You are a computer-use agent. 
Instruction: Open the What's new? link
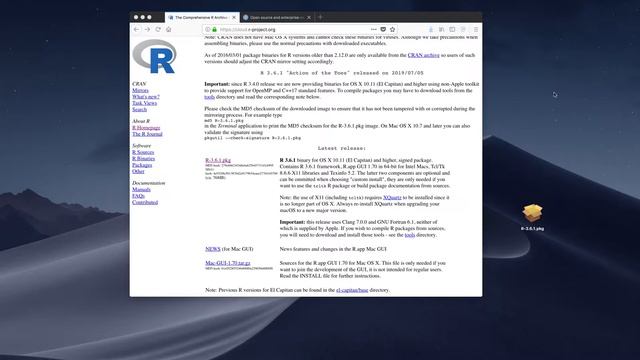coord(146,97)
